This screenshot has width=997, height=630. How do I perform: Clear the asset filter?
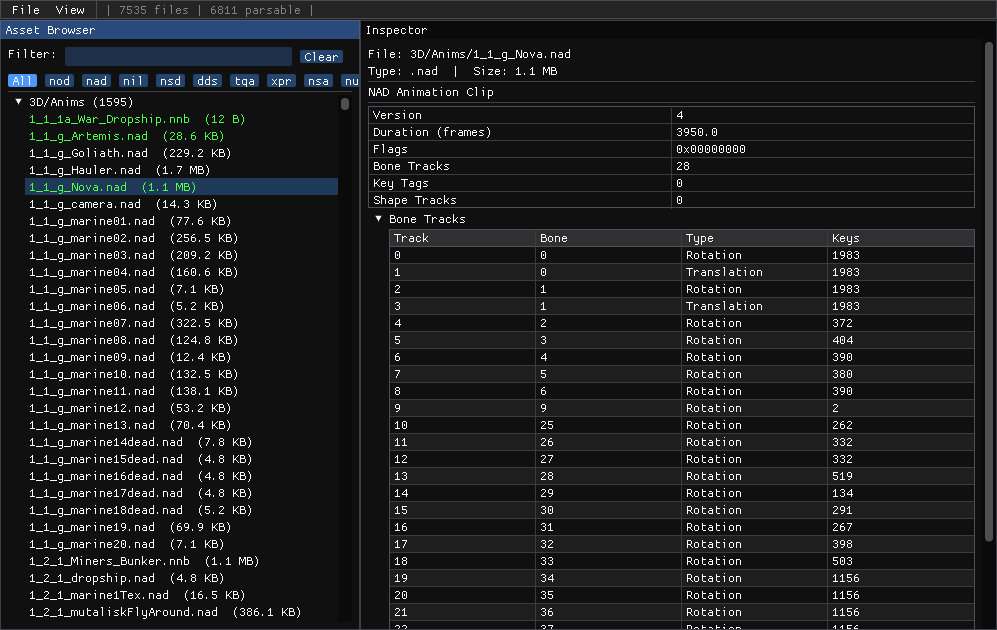321,57
